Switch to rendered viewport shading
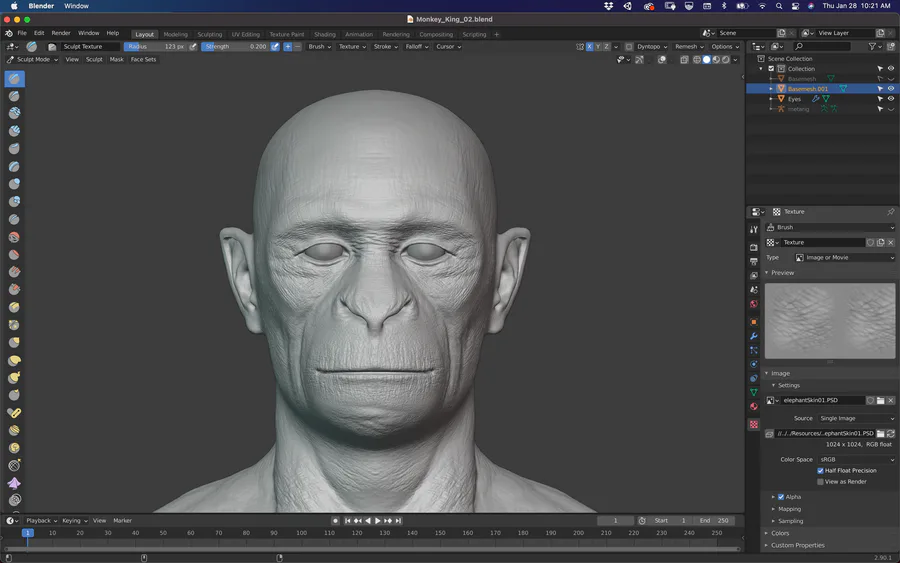The width and height of the screenshot is (900, 563). 726,60
